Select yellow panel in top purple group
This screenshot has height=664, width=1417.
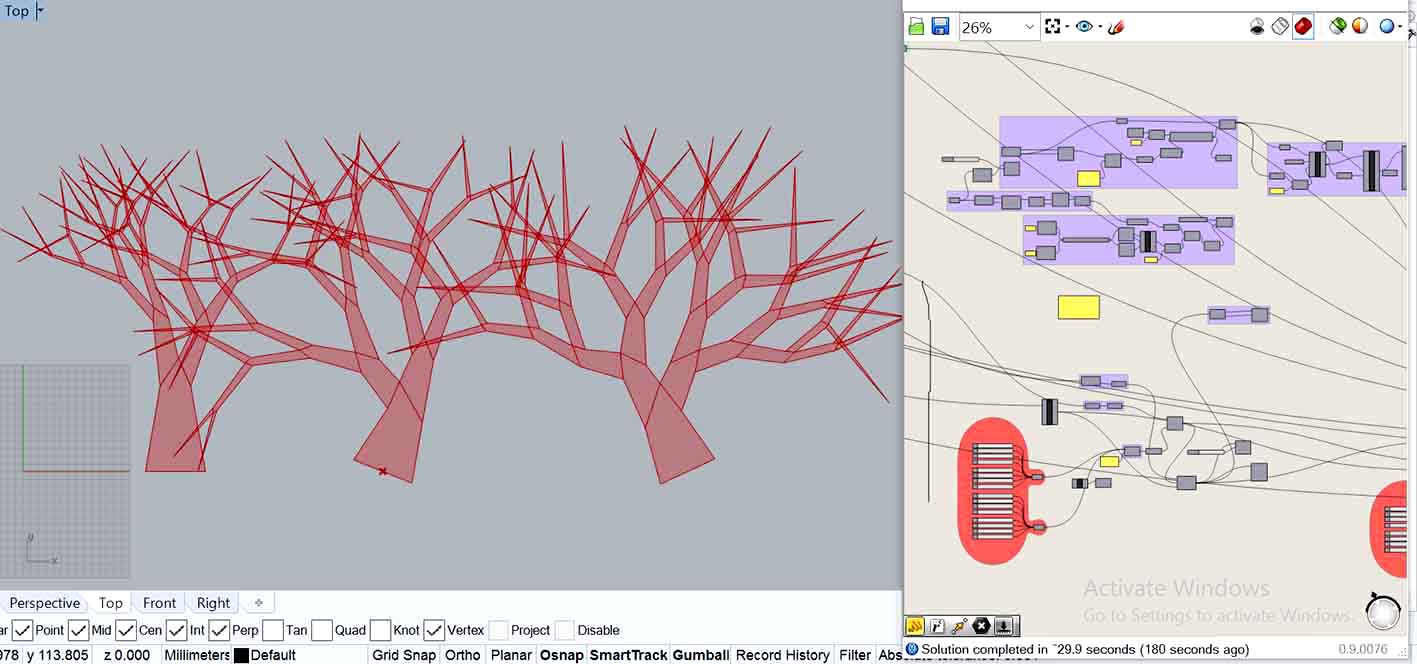pyautogui.click(x=1088, y=178)
